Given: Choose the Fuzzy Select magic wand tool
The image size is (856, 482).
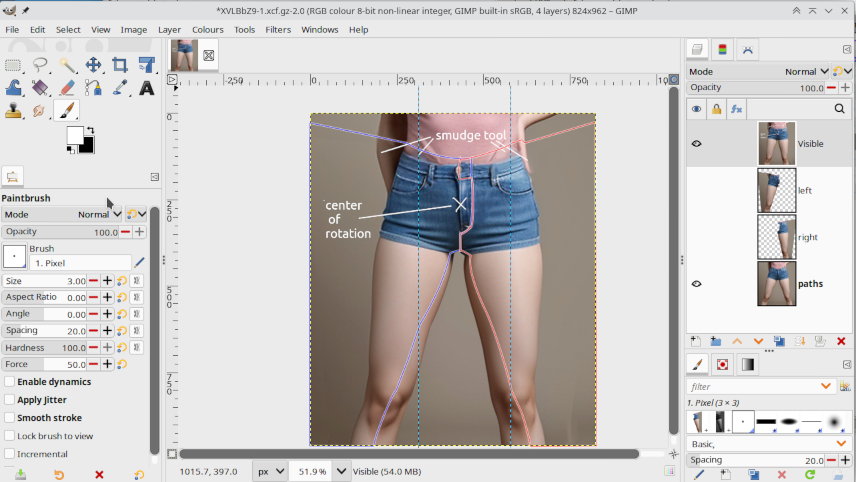Looking at the screenshot, I should (66, 65).
